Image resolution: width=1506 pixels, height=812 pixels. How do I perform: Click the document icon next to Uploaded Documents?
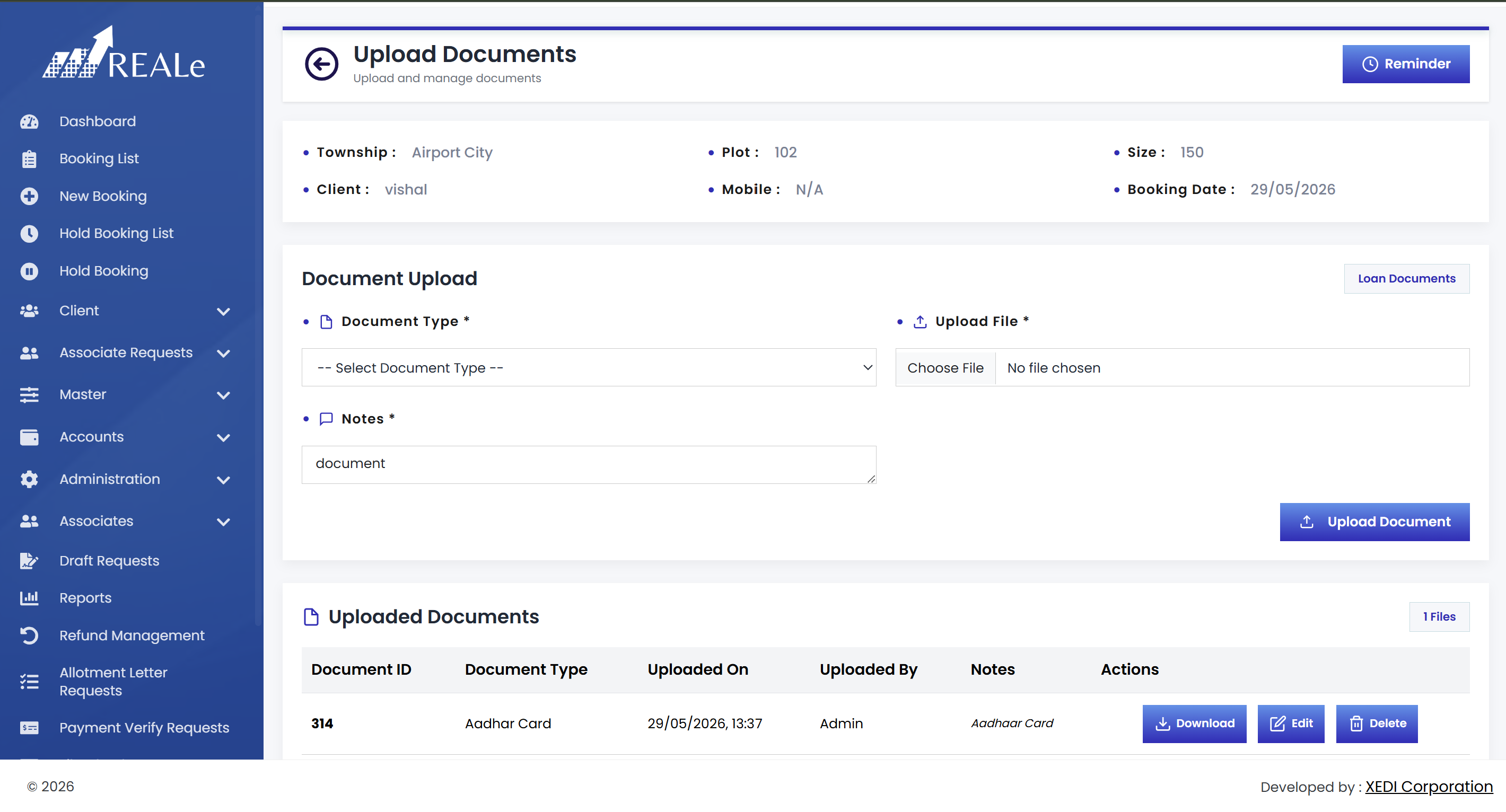(312, 617)
